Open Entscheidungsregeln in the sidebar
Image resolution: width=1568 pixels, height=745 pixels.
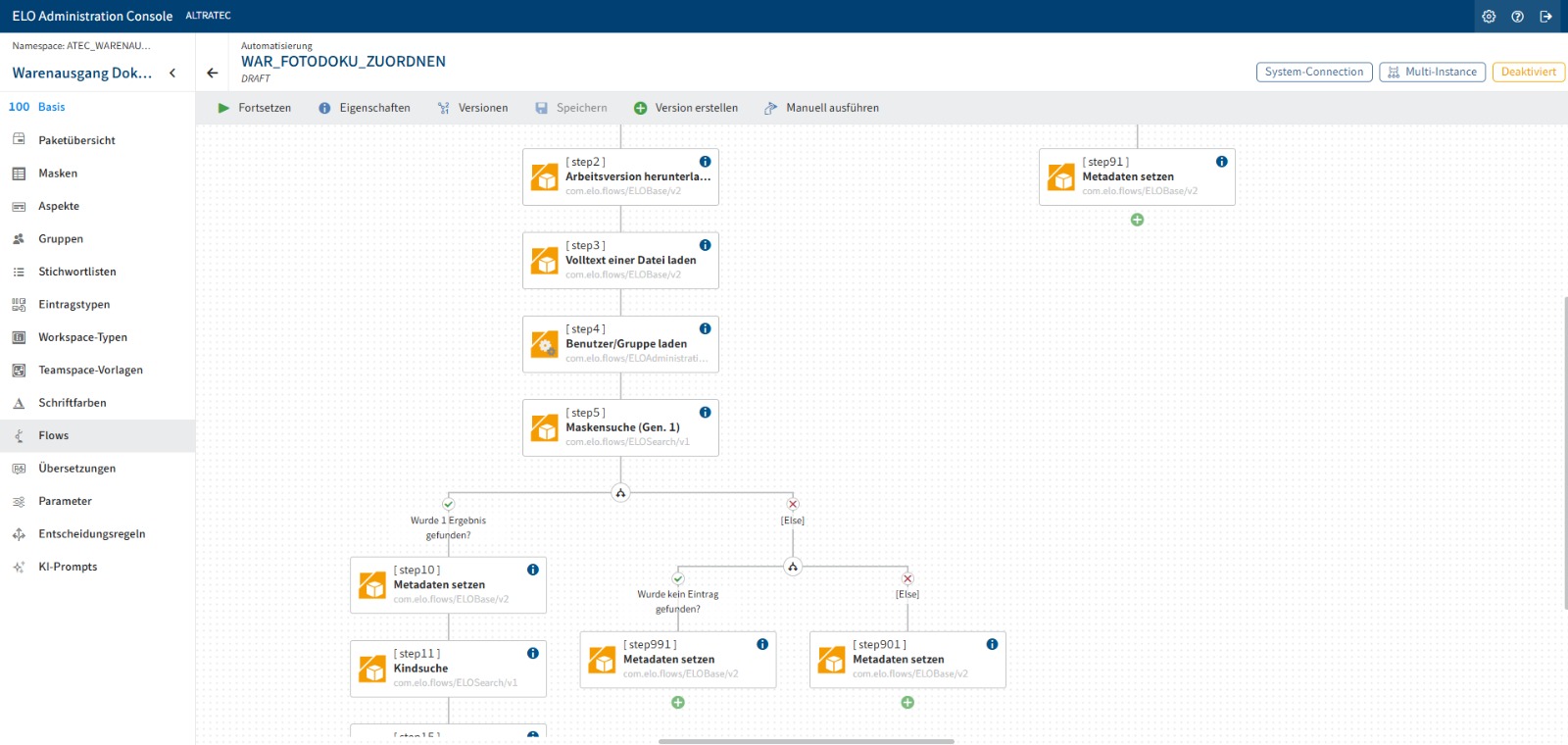tap(98, 534)
